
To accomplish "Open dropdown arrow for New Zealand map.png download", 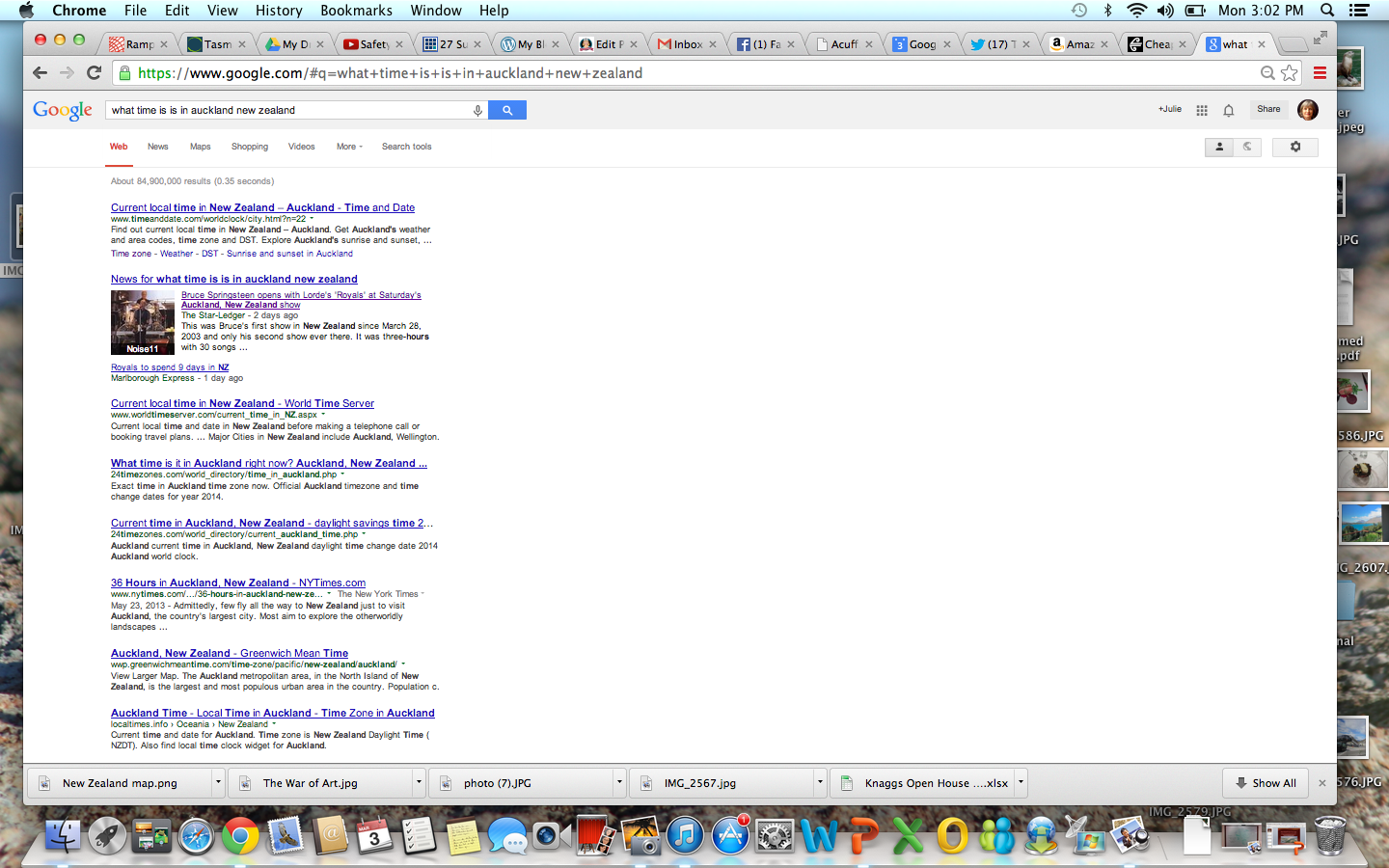I will [x=219, y=782].
